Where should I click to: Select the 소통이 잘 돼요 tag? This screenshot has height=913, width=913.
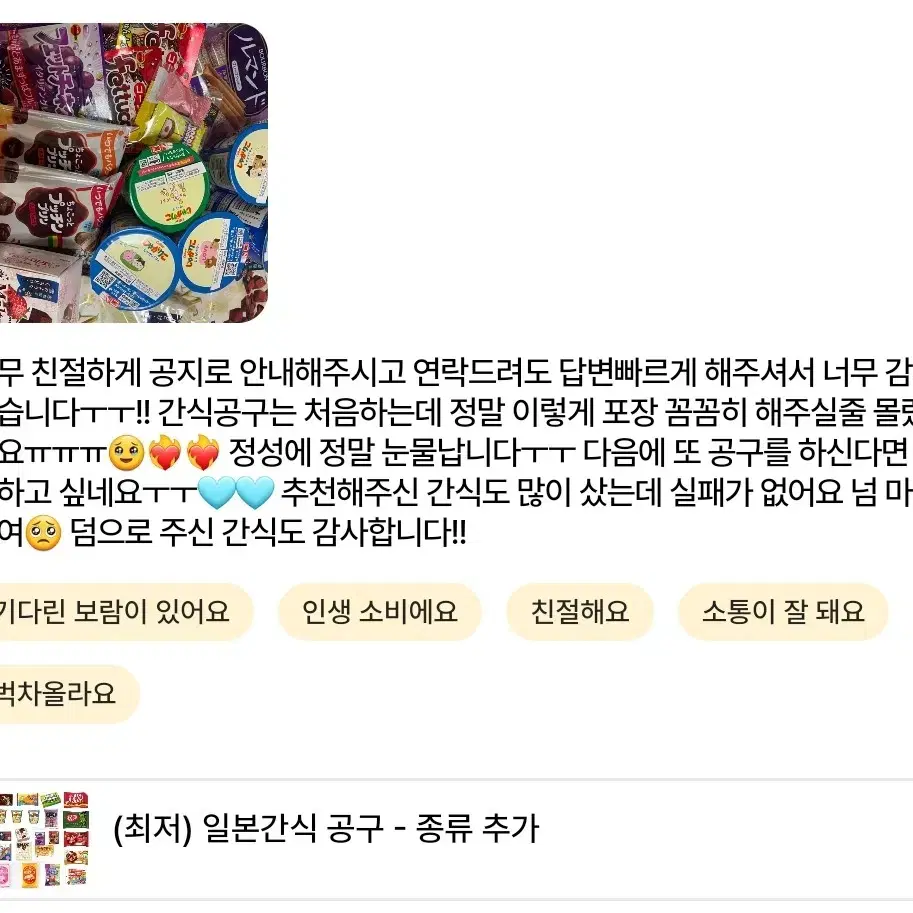click(783, 611)
